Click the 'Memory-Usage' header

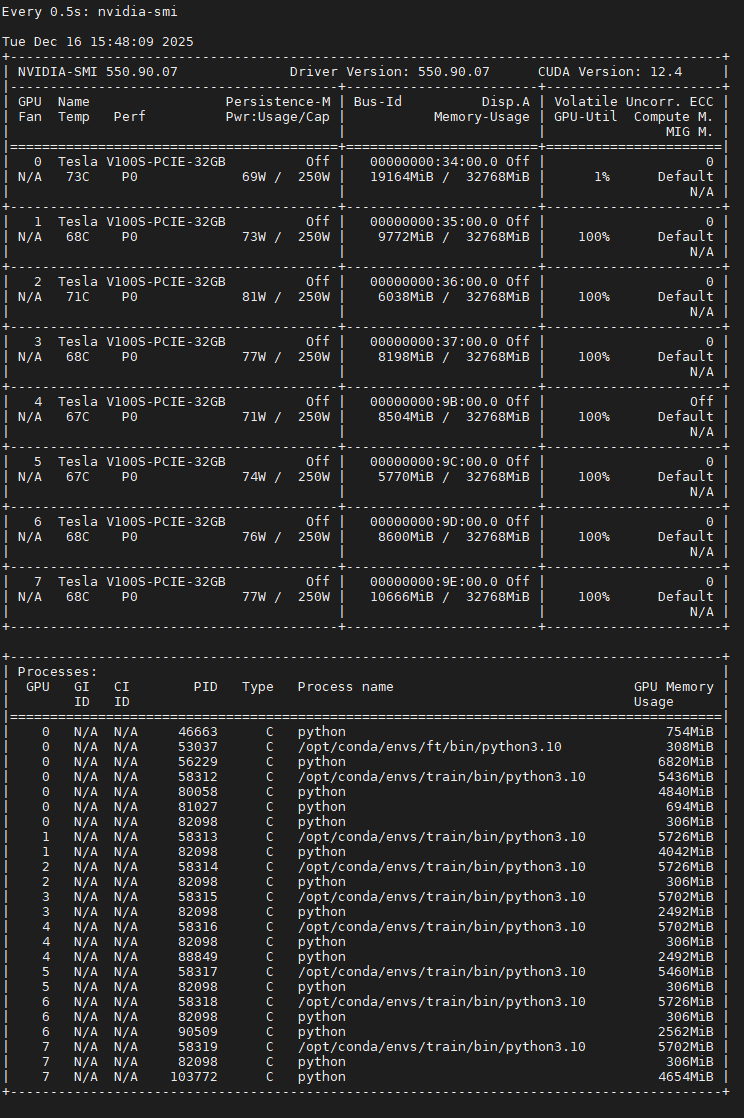tap(481, 117)
